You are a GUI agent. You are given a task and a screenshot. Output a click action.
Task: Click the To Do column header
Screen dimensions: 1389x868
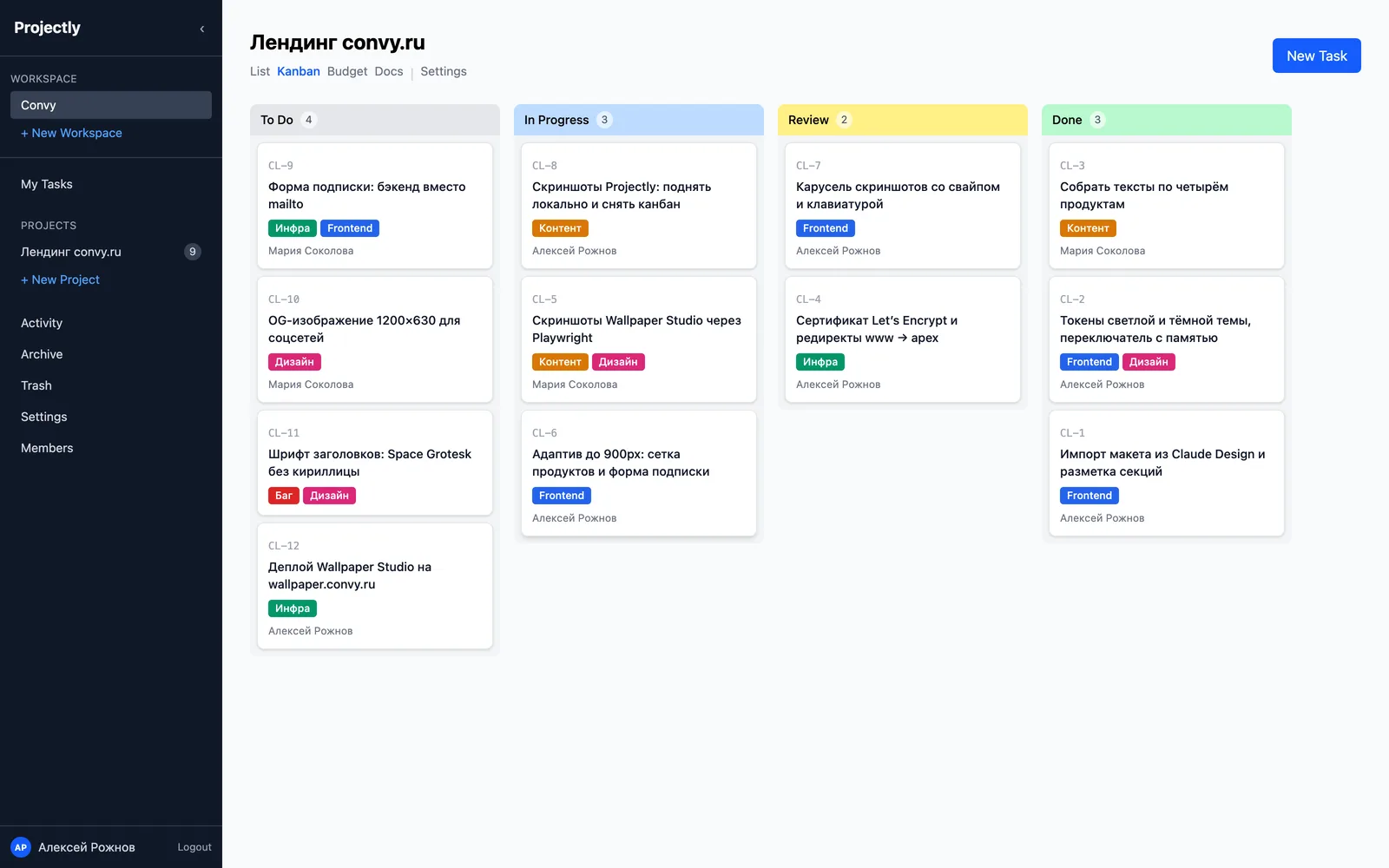pos(375,120)
